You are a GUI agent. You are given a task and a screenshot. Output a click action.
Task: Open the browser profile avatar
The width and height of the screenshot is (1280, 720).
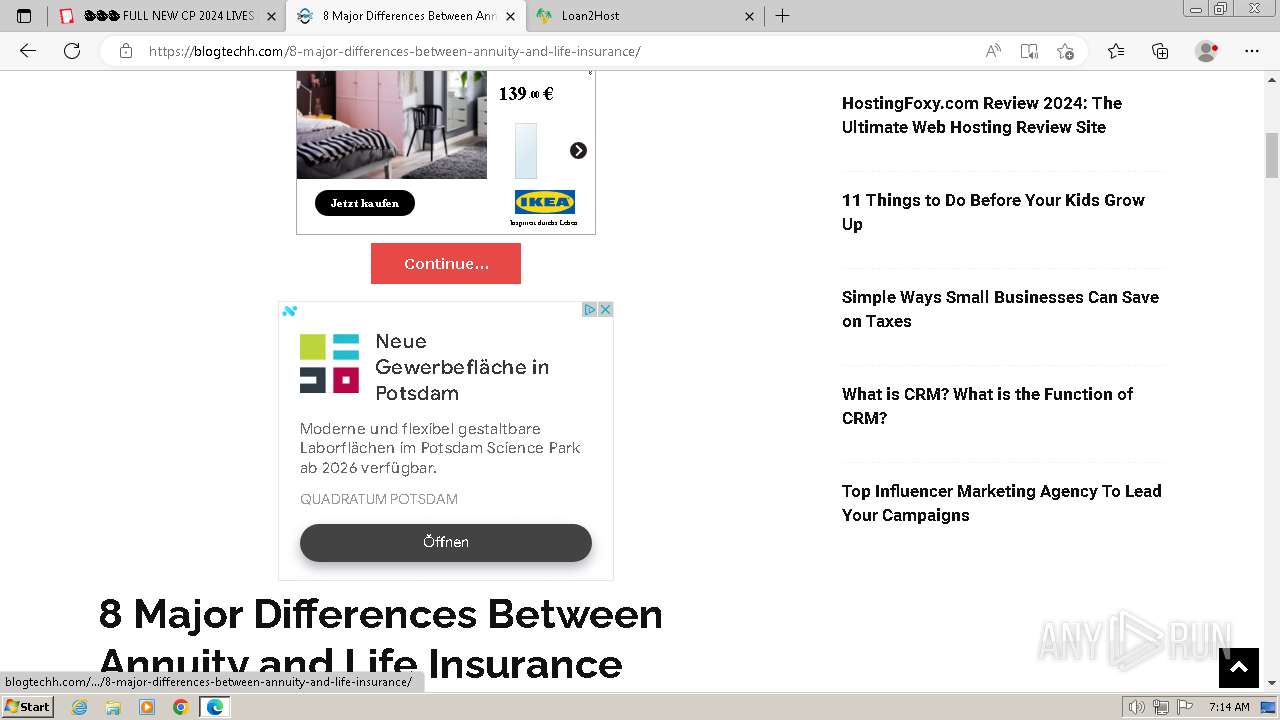point(1207,51)
